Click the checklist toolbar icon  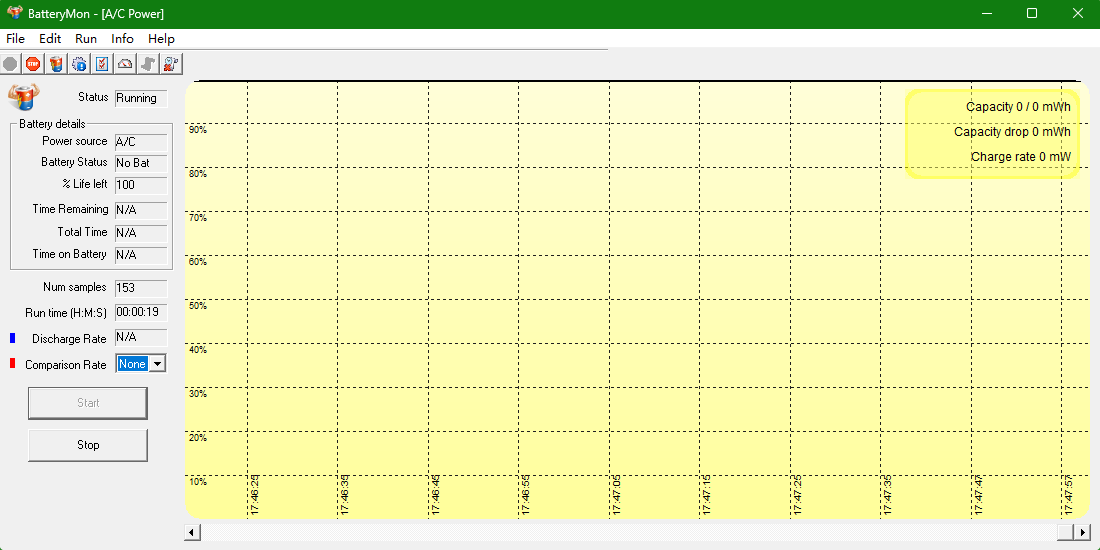102,64
